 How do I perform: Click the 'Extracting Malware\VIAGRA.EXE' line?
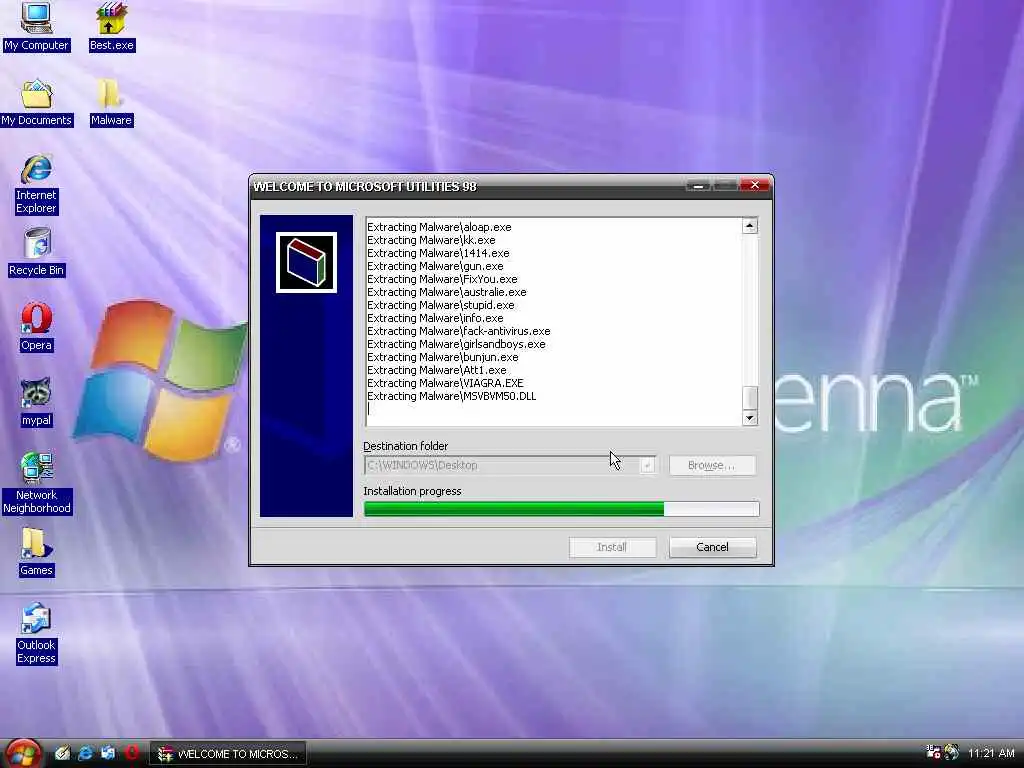tap(445, 384)
